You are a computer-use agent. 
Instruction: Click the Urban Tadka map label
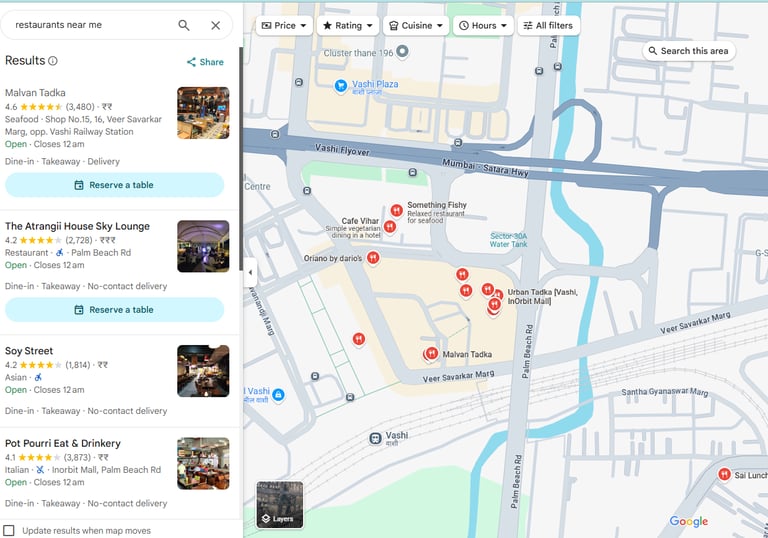542,296
